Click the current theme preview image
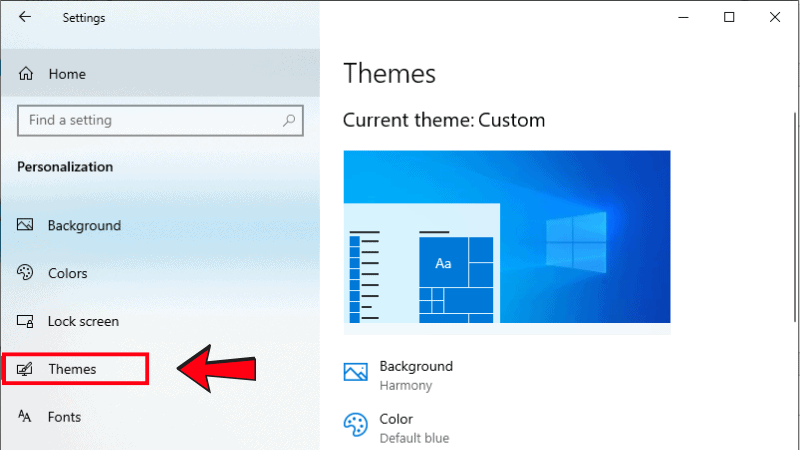 point(506,238)
